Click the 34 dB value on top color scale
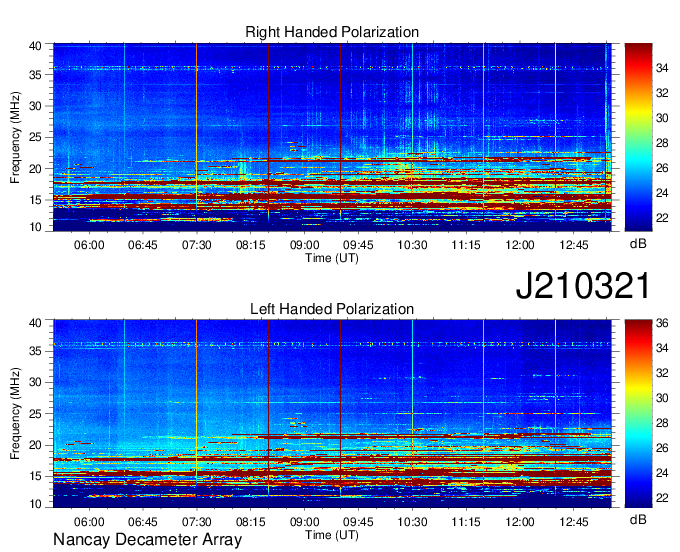The image size is (680, 552). [x=662, y=68]
